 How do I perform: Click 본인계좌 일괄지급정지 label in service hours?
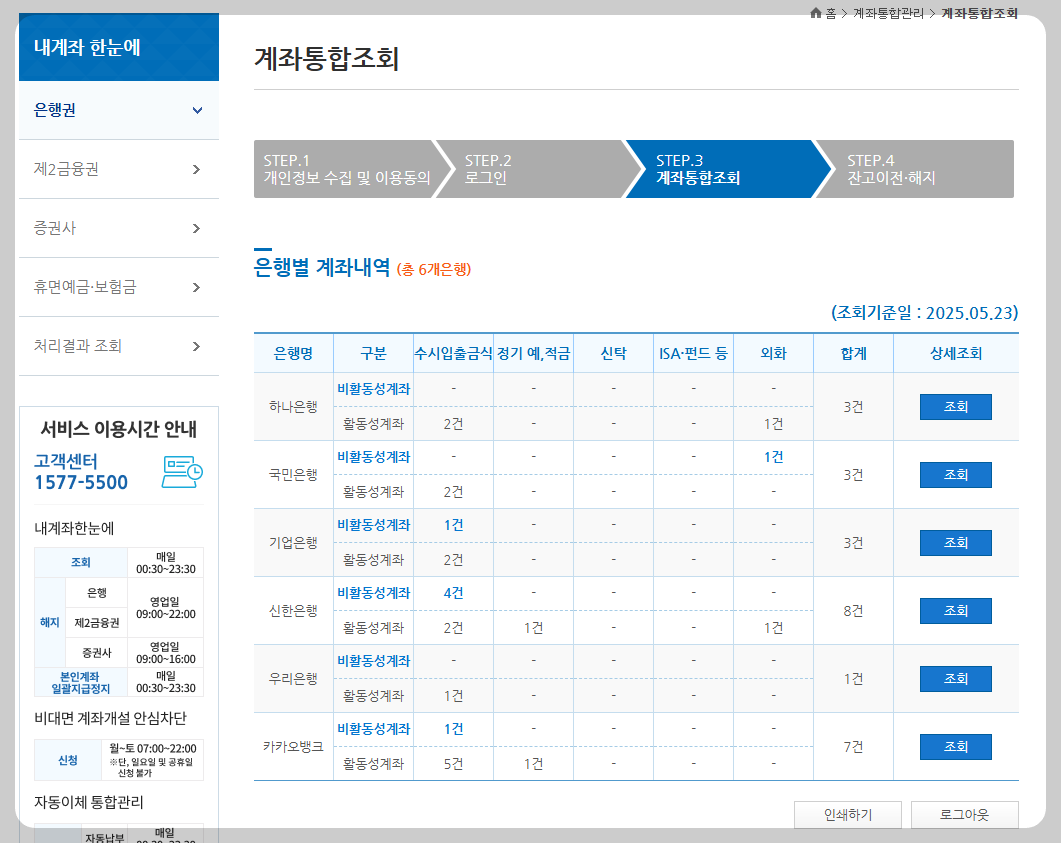point(81,683)
